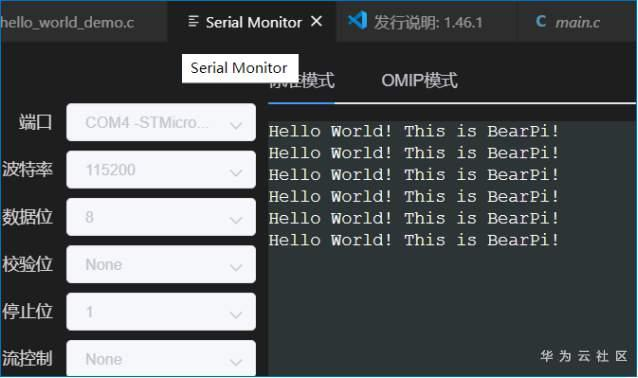Click the 端口 label
638x378 pixels.
click(35, 122)
